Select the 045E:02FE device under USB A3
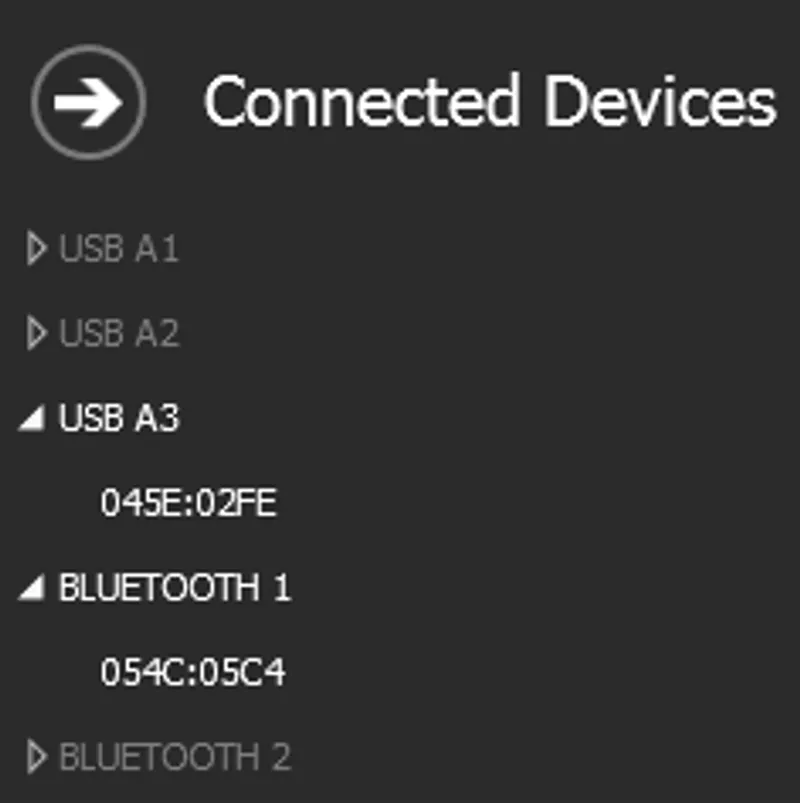 click(190, 505)
